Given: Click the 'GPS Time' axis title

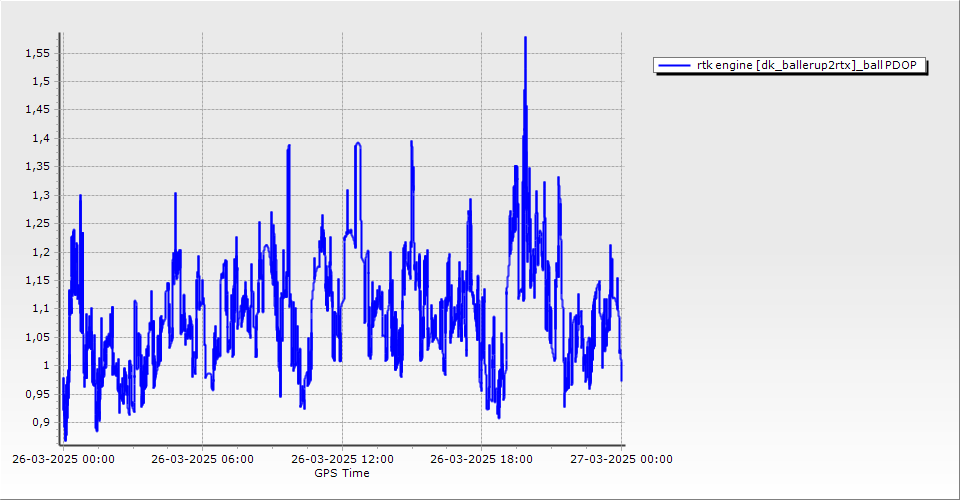Looking at the screenshot, I should pyautogui.click(x=342, y=473).
